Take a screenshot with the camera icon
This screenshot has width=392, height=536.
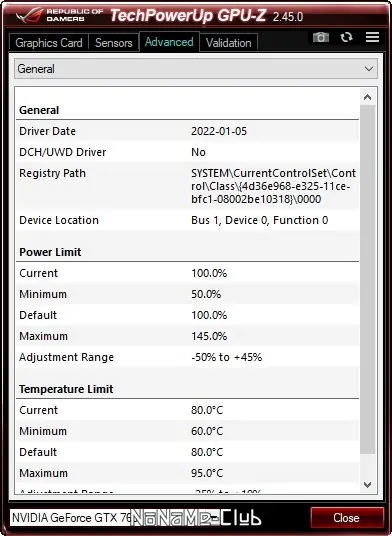pos(321,37)
